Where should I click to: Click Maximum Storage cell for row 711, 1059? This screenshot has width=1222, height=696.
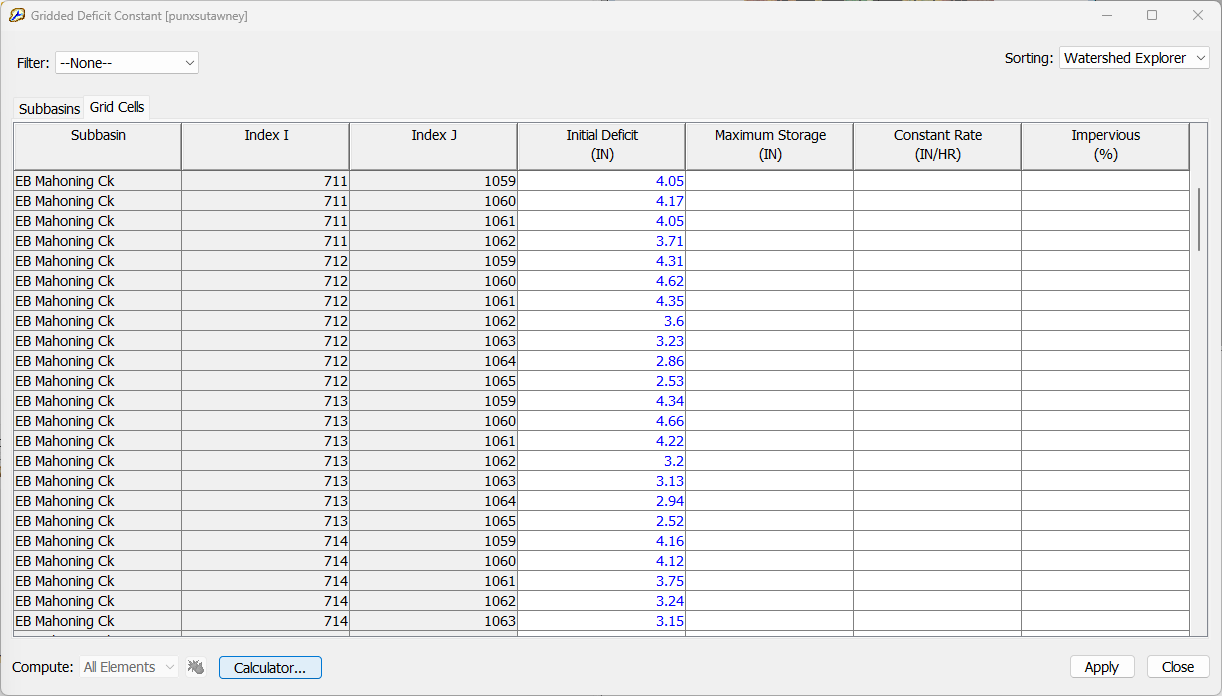(770, 181)
